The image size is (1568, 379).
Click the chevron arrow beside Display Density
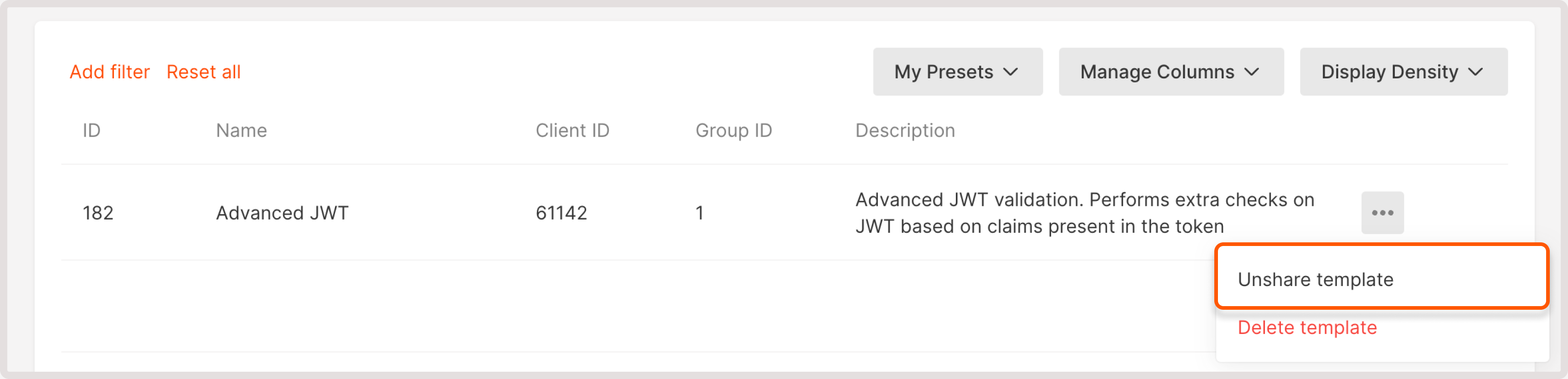[1475, 72]
